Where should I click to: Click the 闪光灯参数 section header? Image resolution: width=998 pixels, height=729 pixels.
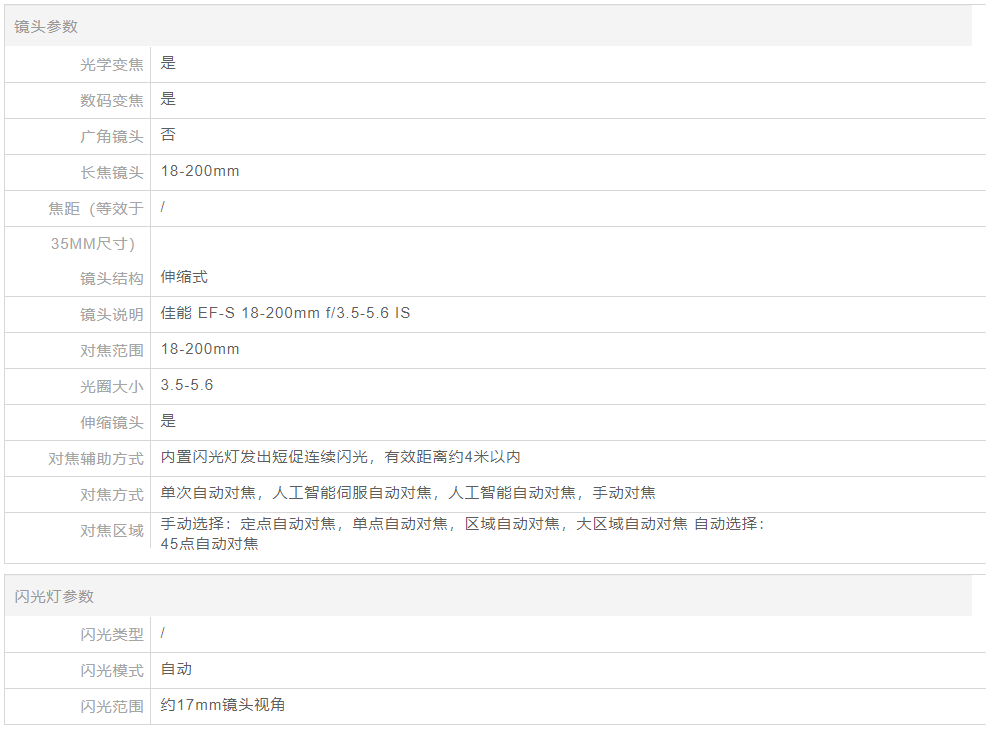[54, 597]
